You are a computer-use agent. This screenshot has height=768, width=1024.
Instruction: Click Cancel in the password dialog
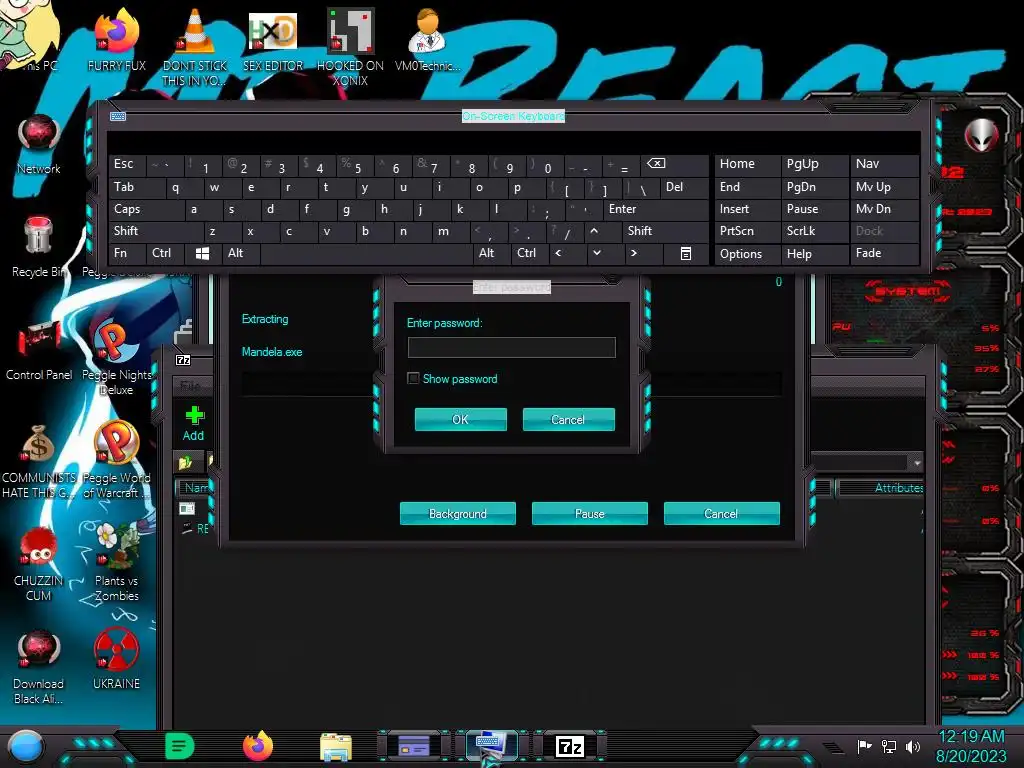(568, 419)
